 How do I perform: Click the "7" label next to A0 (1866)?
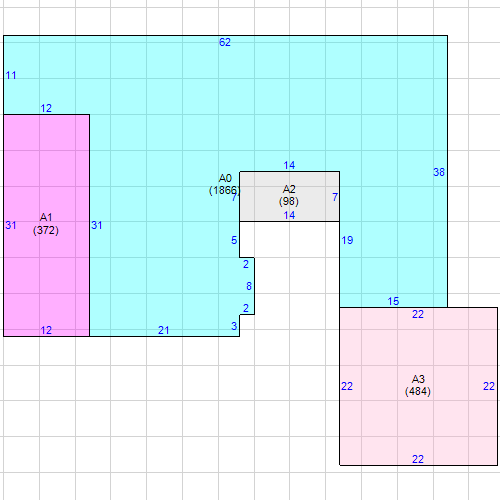(x=234, y=197)
